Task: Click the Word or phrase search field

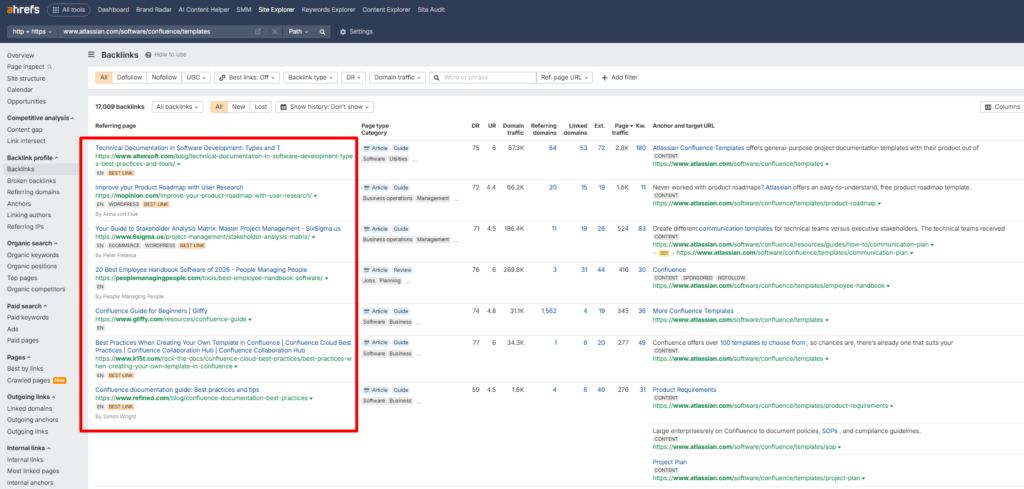Action: [483, 77]
